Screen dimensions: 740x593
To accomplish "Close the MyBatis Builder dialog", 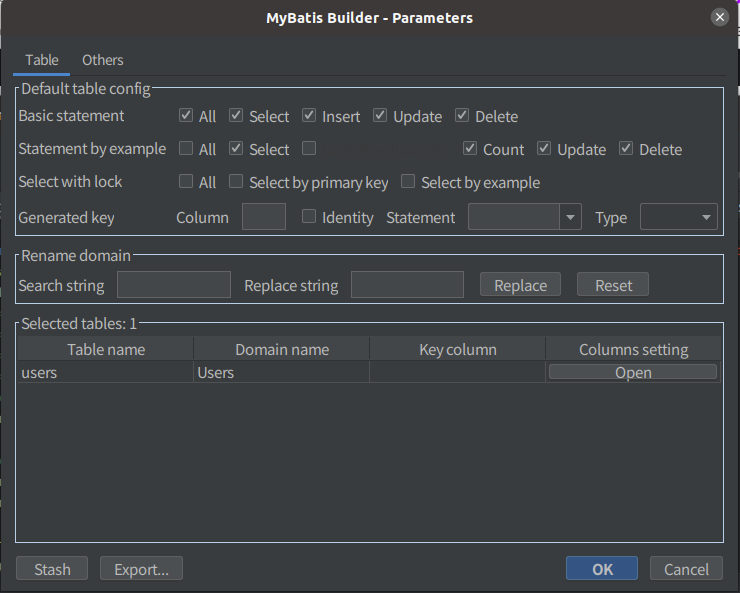I will click(720, 17).
